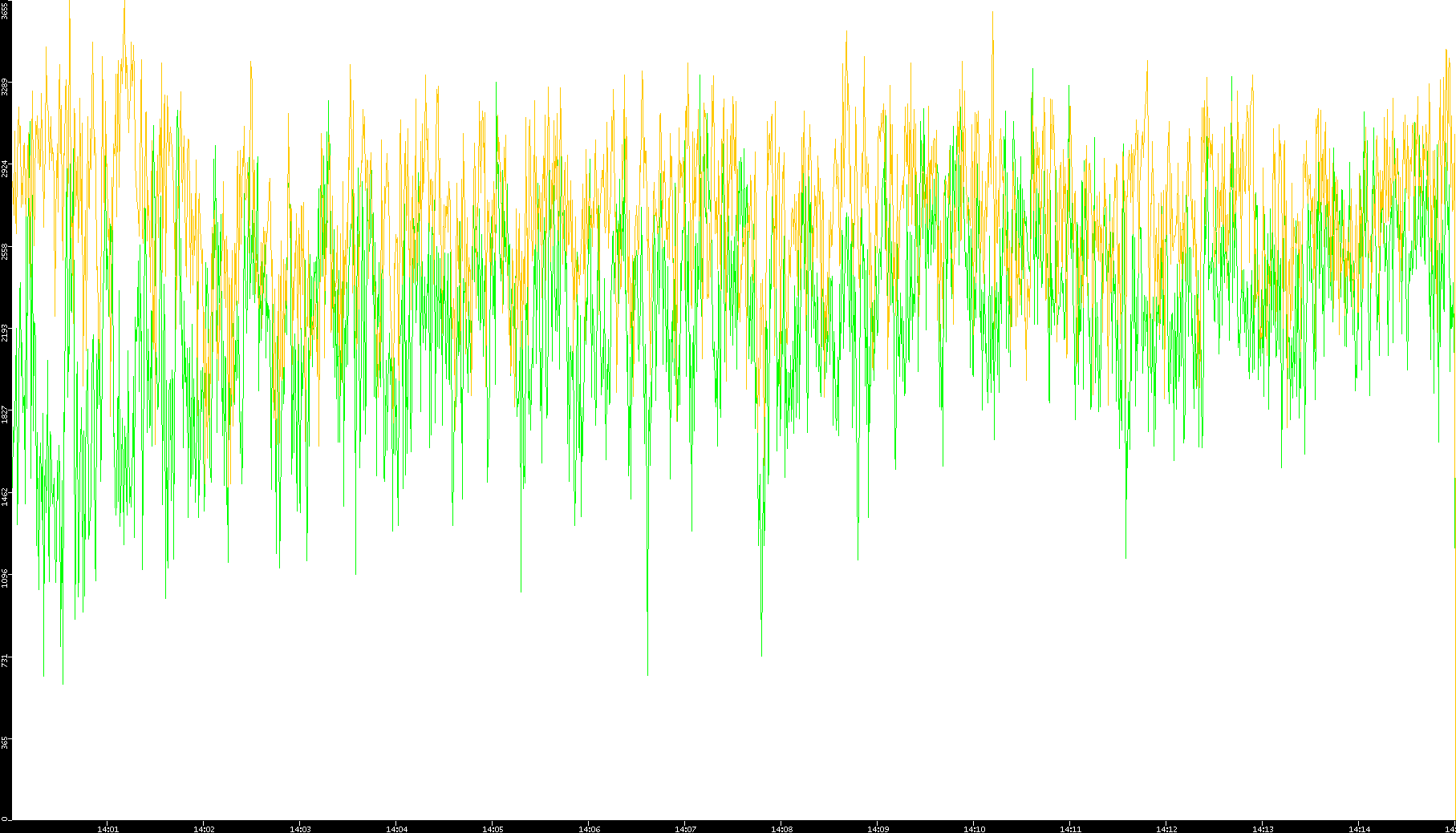
Task: Select the 14:08 tick label
Action: pyautogui.click(x=781, y=829)
